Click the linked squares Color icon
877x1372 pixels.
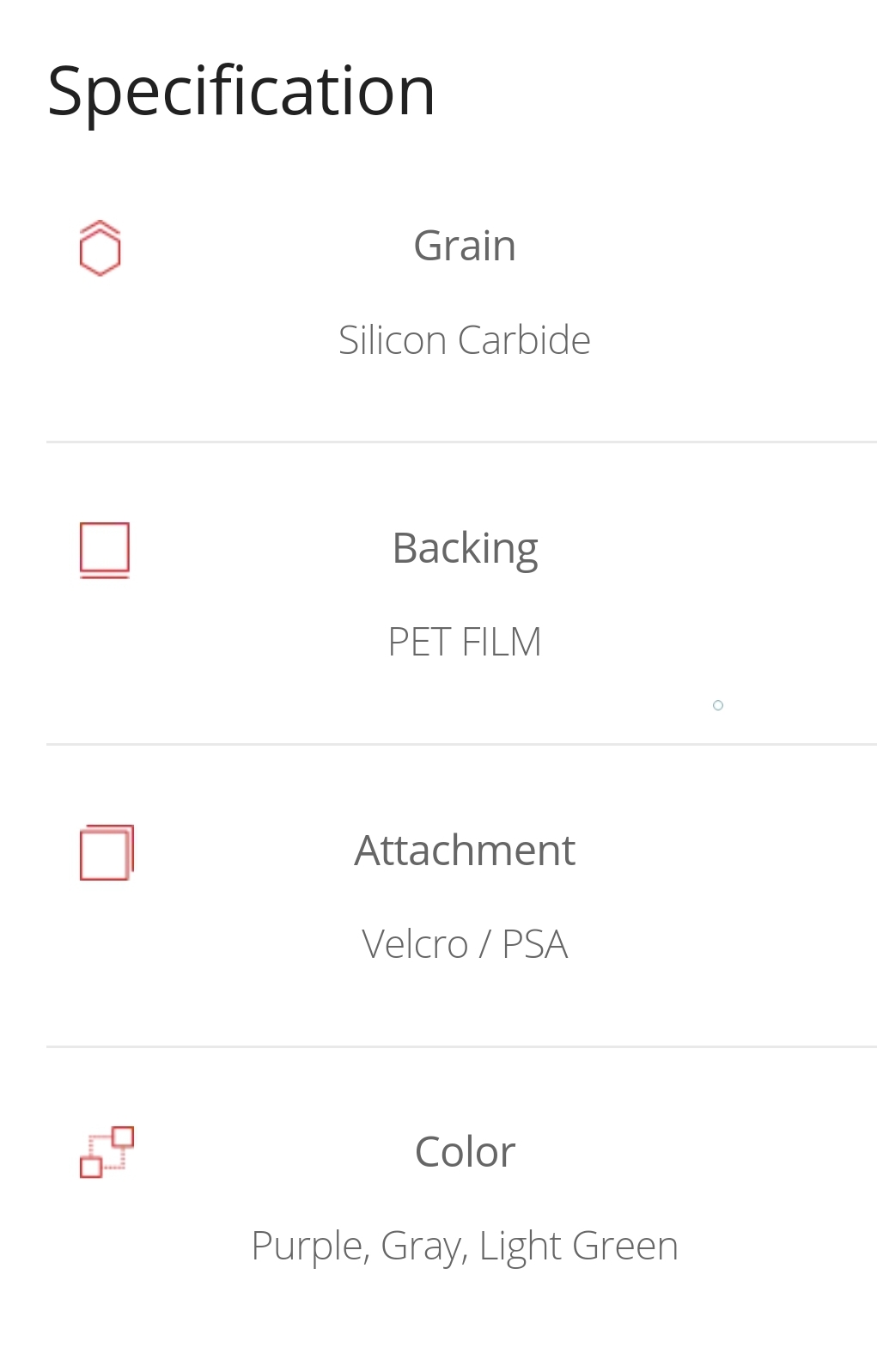pos(107,1152)
